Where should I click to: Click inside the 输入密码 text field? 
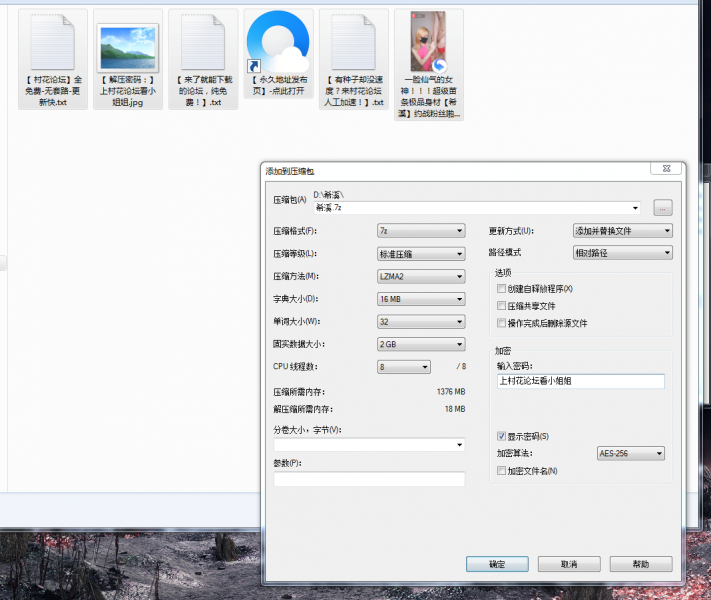pos(580,381)
